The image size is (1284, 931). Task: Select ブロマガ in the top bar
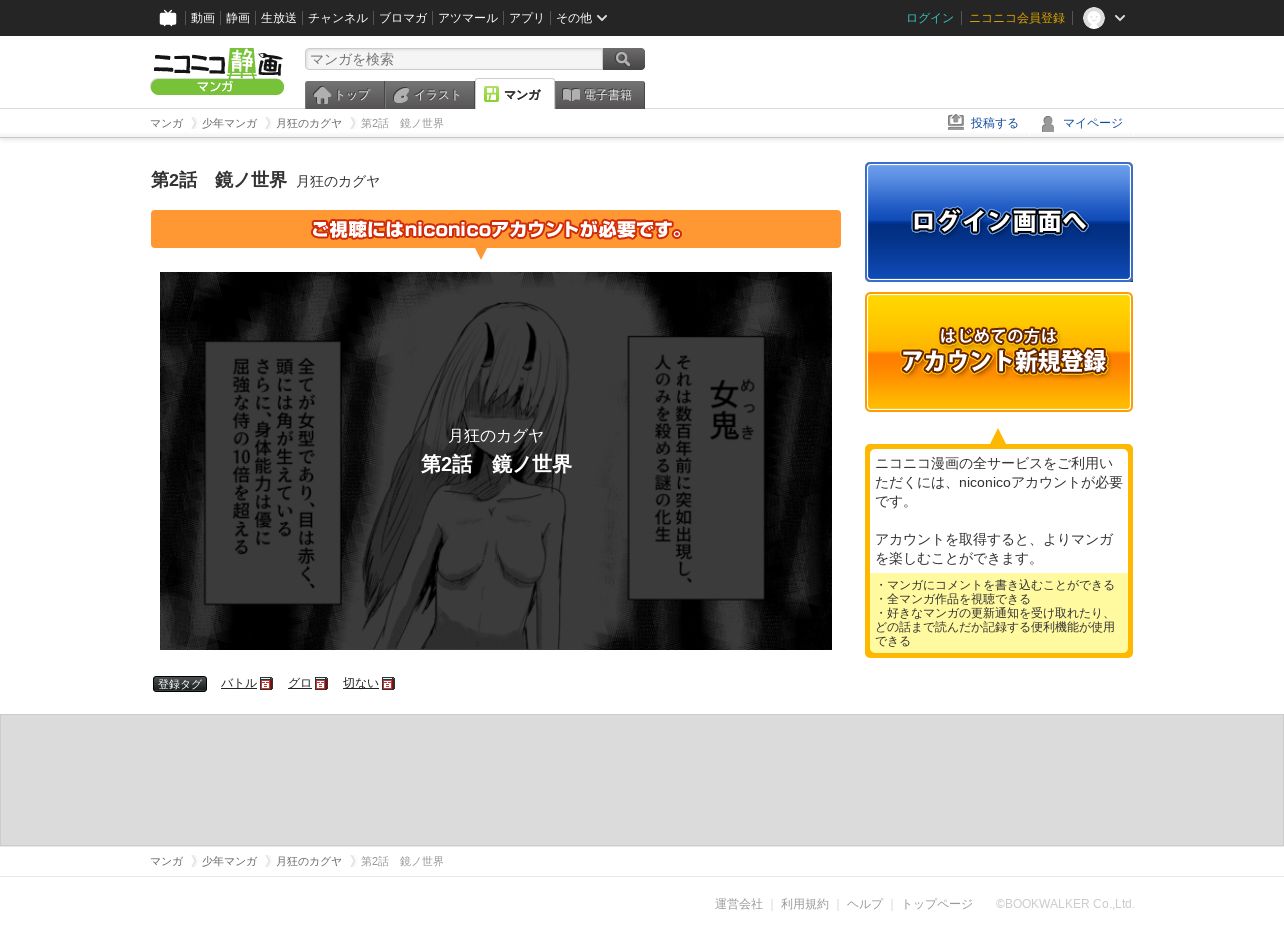403,18
